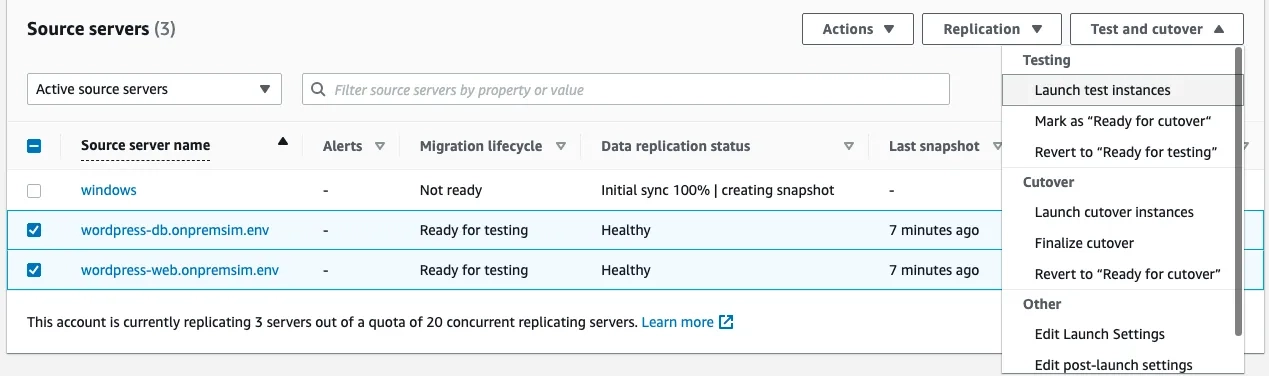This screenshot has height=376, width=1269.
Task: Uncheck the wordpress-web.onpremsim.env checkbox
Action: coord(34,270)
